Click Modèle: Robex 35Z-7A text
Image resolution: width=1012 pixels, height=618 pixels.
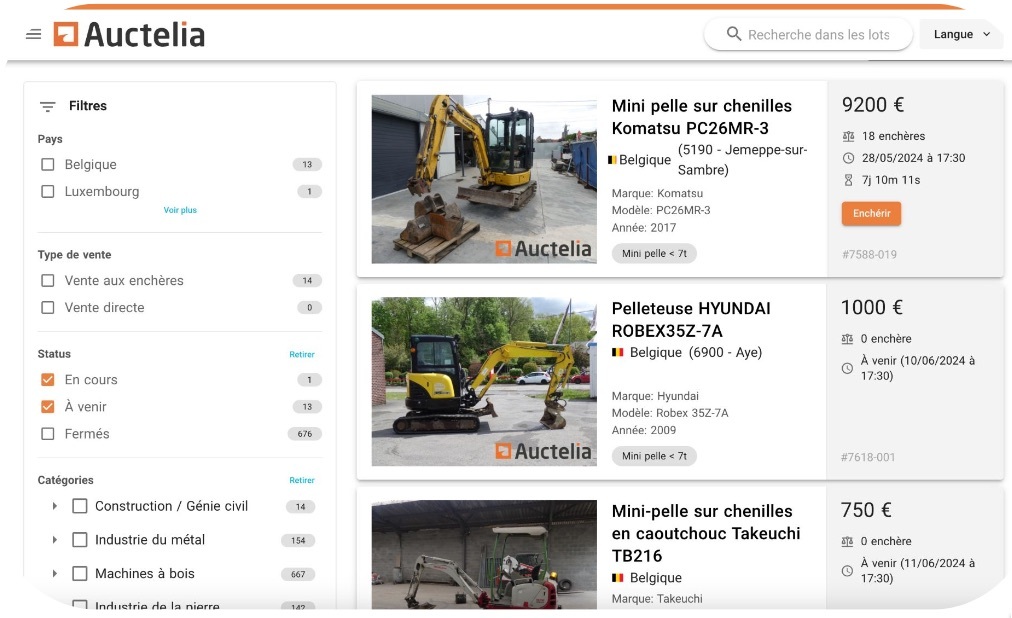pos(670,413)
